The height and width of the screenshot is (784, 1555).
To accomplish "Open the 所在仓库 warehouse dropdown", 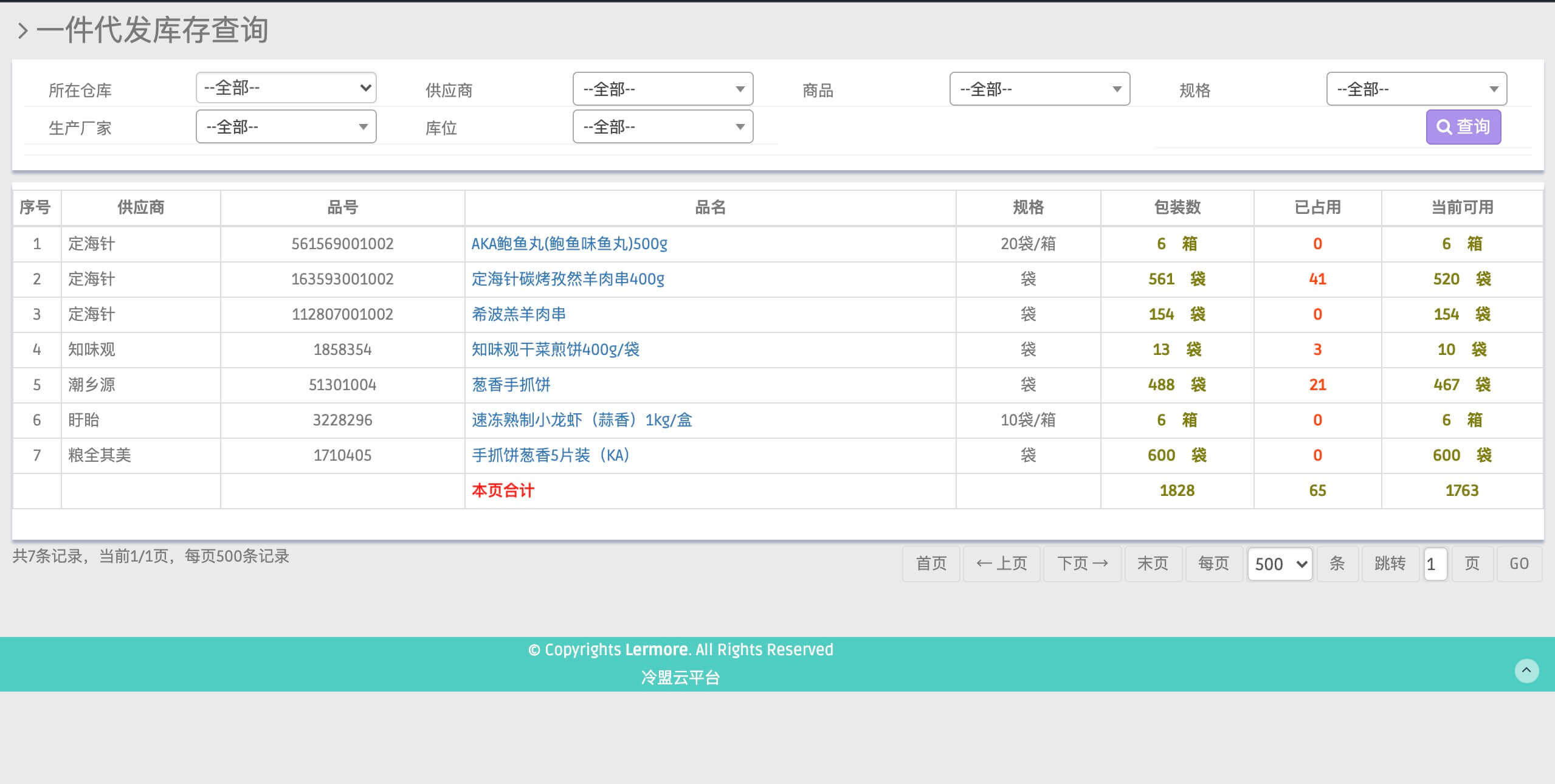I will pos(286,88).
